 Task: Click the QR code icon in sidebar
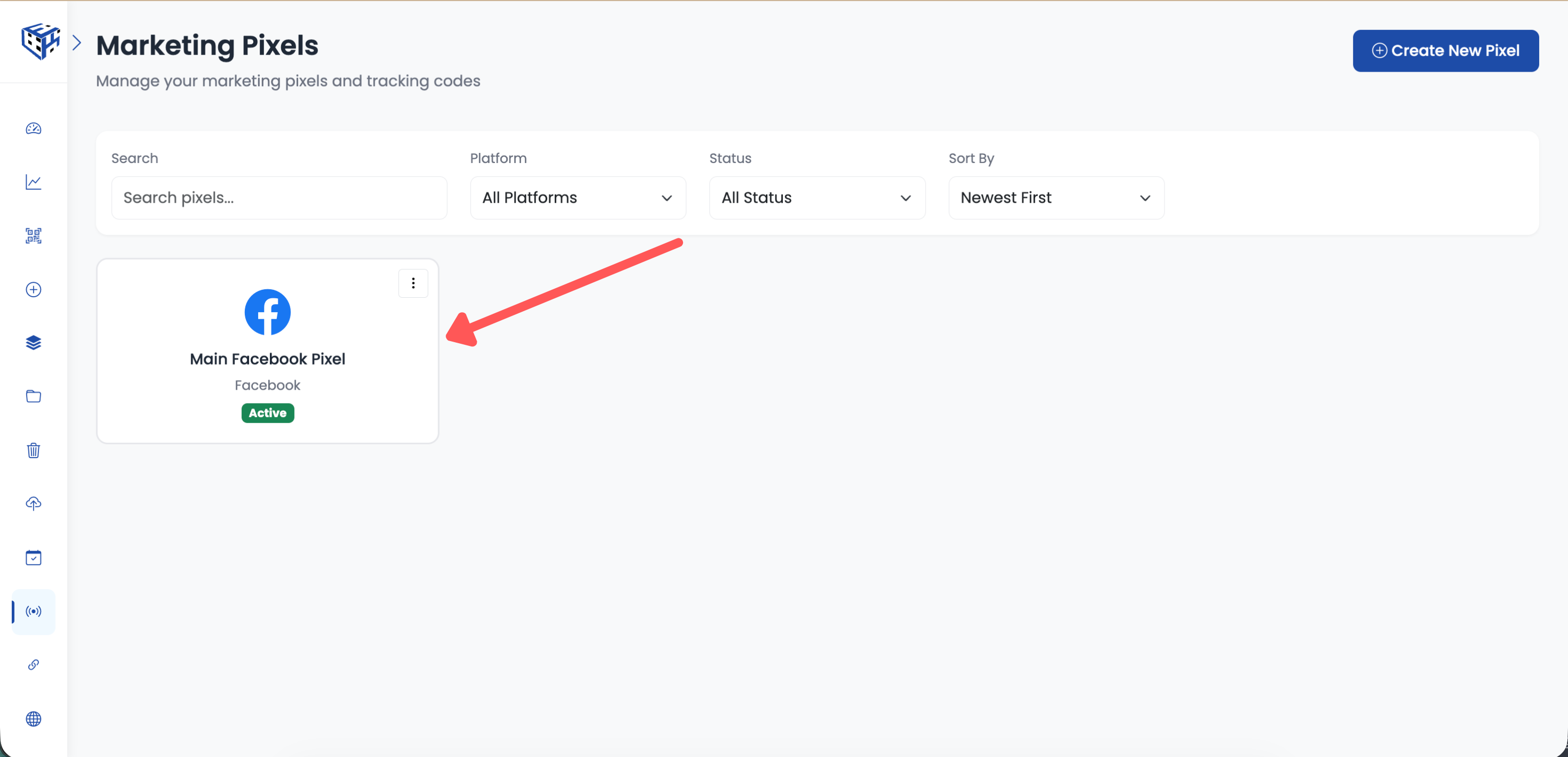pyautogui.click(x=34, y=236)
